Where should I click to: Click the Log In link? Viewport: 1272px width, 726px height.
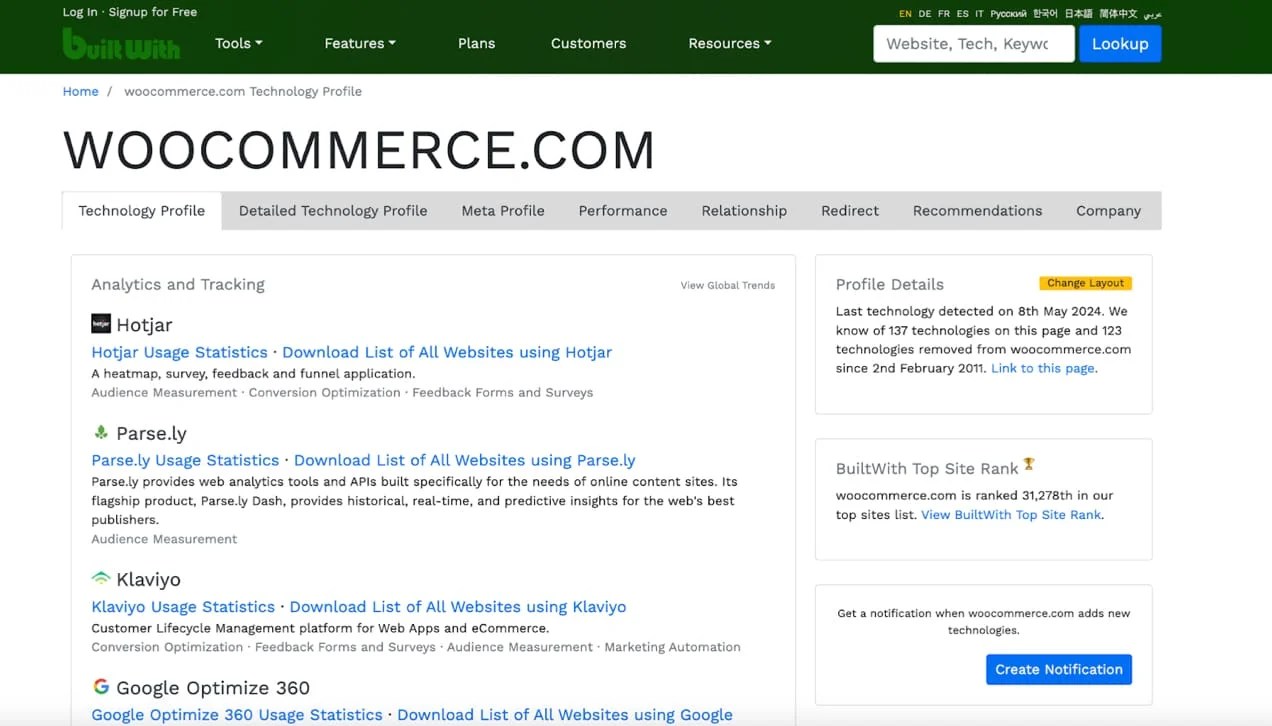[x=80, y=12]
